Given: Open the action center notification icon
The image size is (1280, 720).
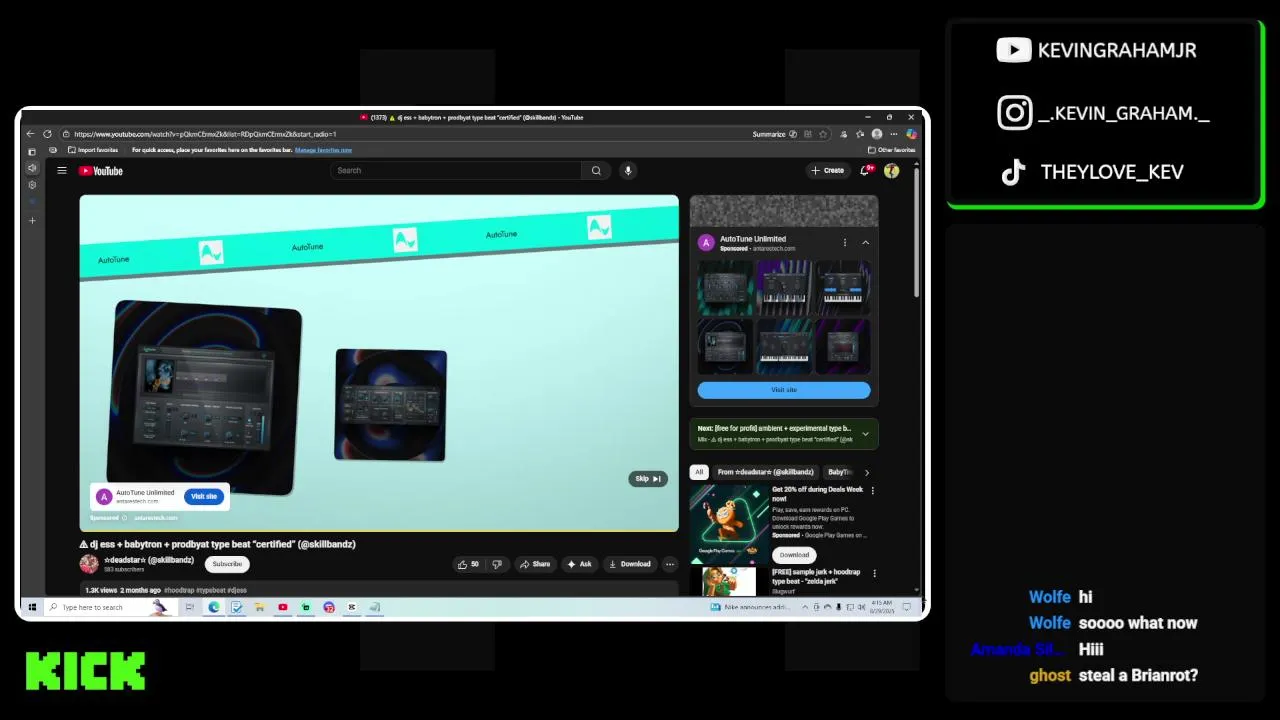Looking at the screenshot, I should (x=907, y=607).
